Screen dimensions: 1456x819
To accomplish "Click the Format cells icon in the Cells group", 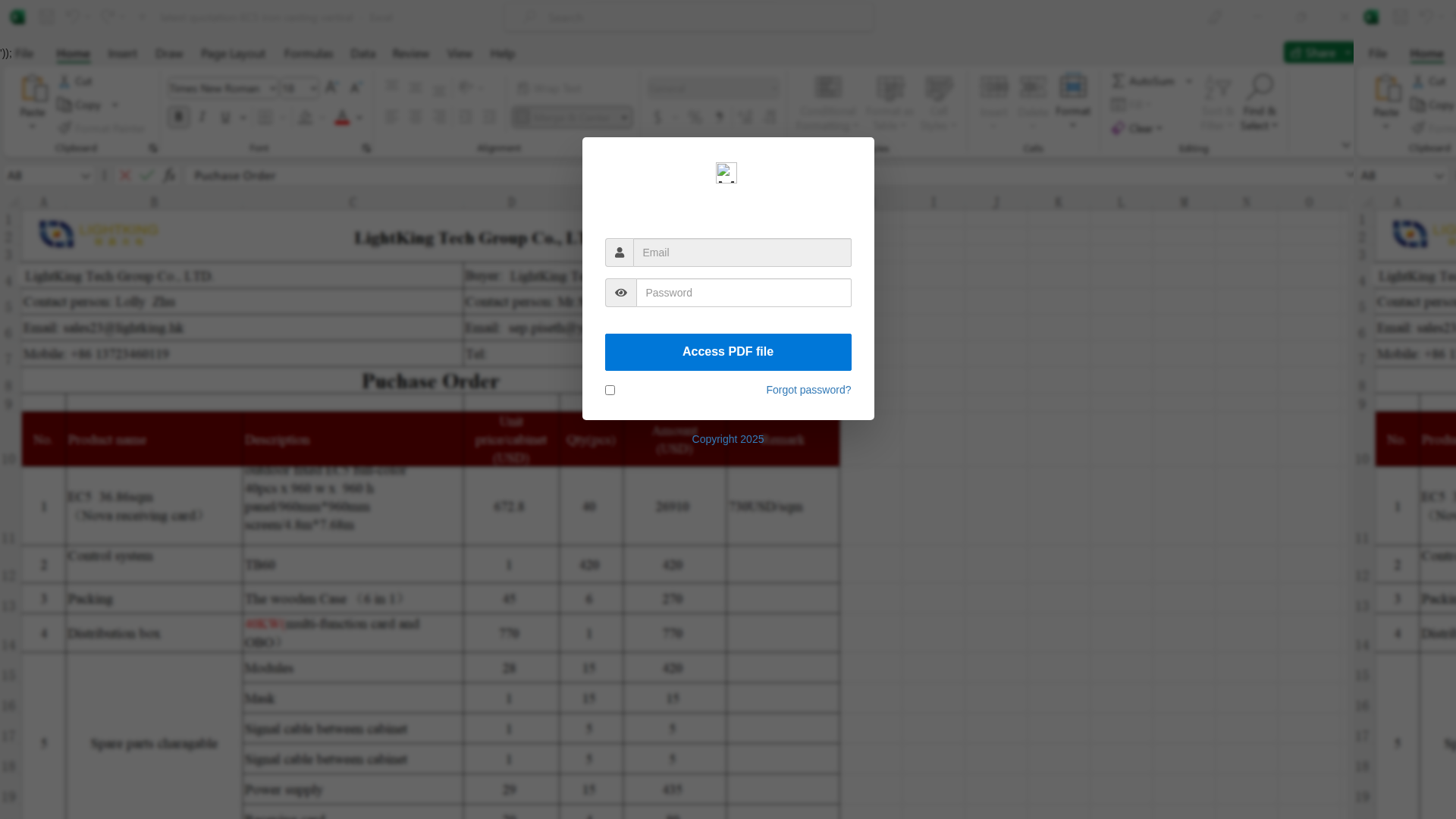I will pos(1073,86).
